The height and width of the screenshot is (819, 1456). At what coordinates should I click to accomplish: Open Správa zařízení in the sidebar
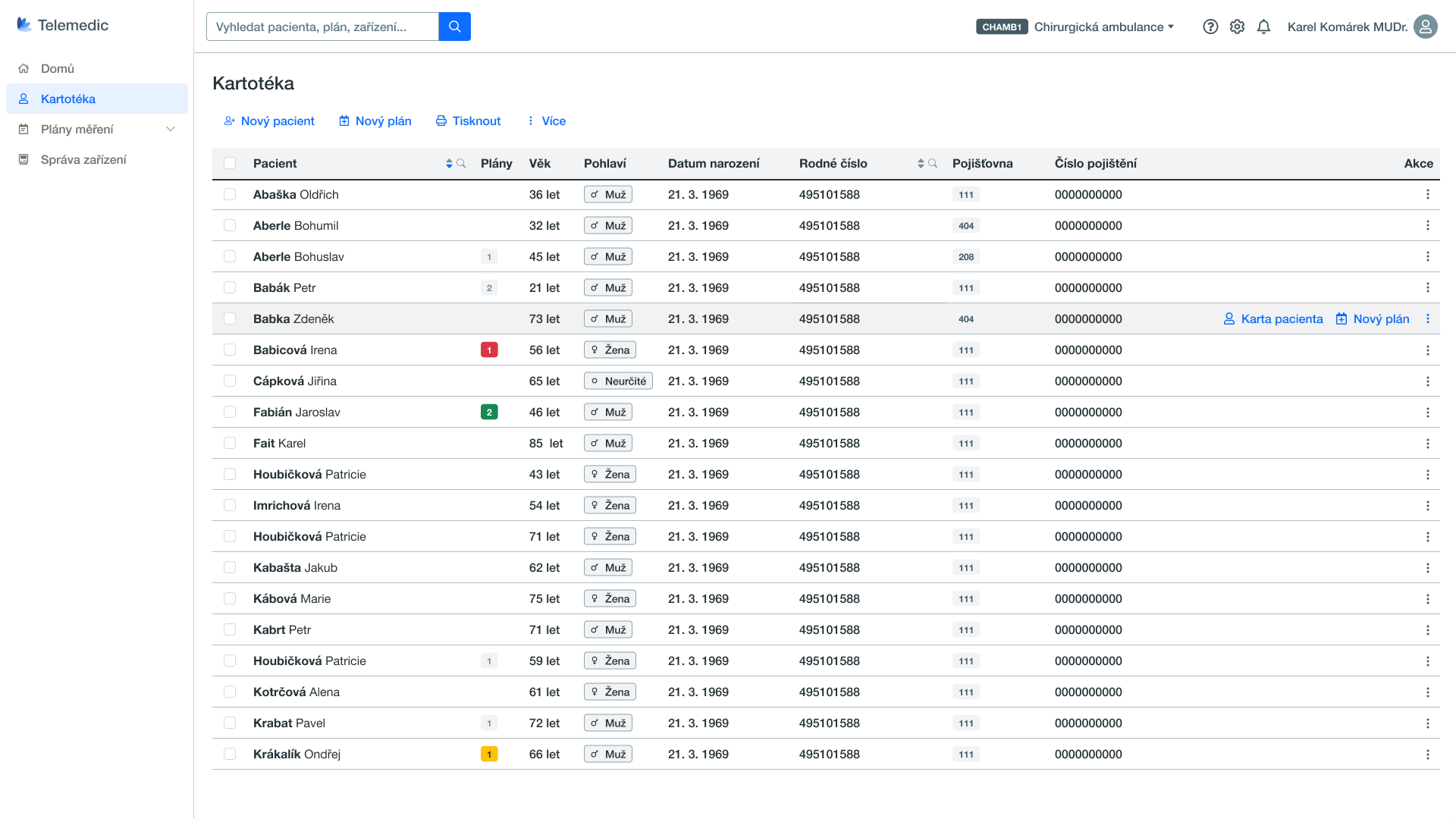[83, 160]
